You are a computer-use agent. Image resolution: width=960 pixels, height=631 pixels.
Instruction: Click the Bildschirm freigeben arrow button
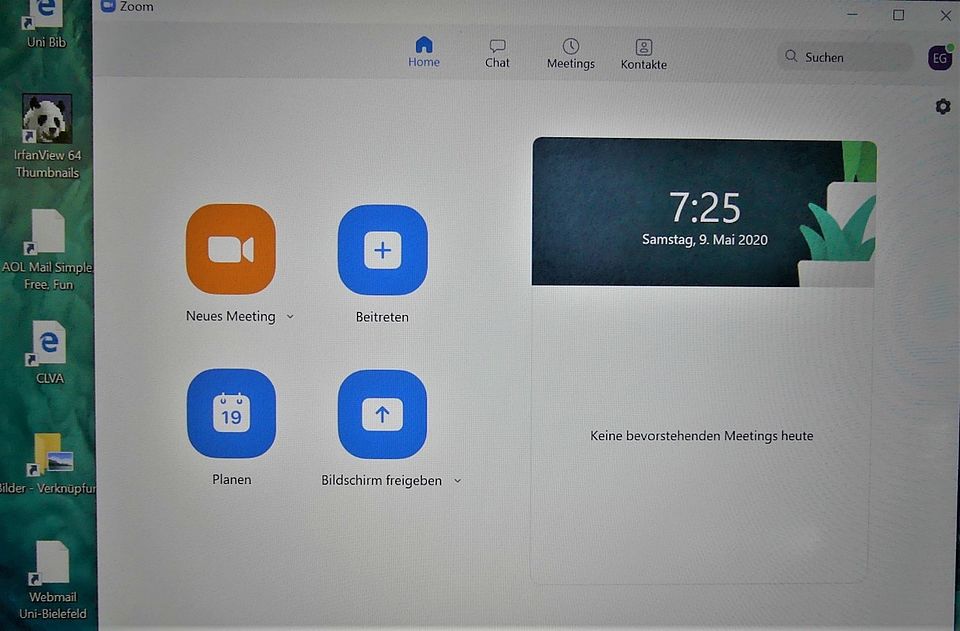tap(382, 414)
